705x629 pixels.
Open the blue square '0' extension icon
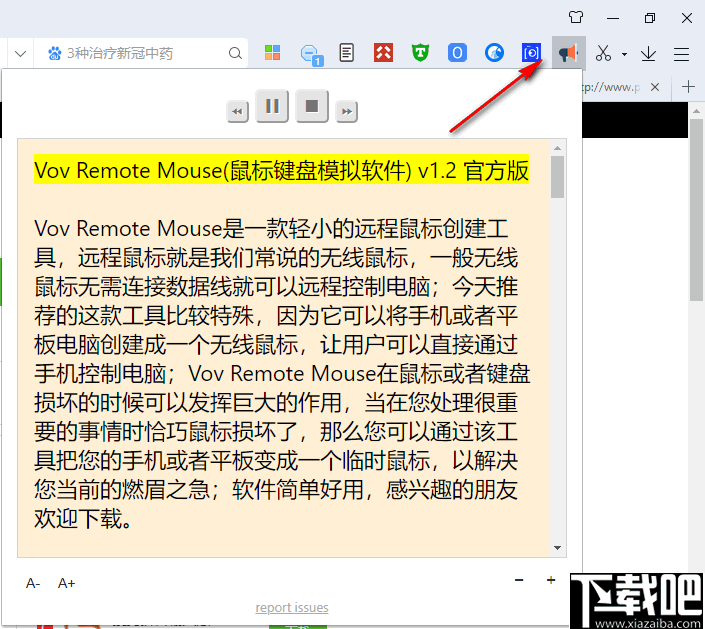[x=457, y=53]
